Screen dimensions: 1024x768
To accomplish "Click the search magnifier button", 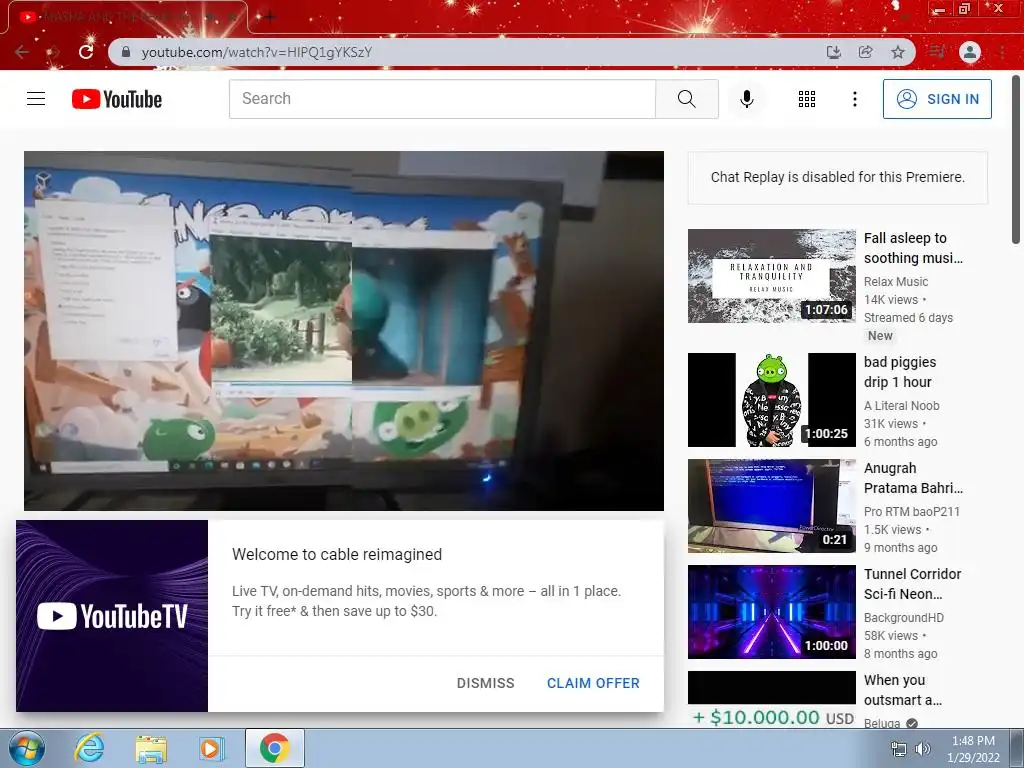I will point(686,99).
